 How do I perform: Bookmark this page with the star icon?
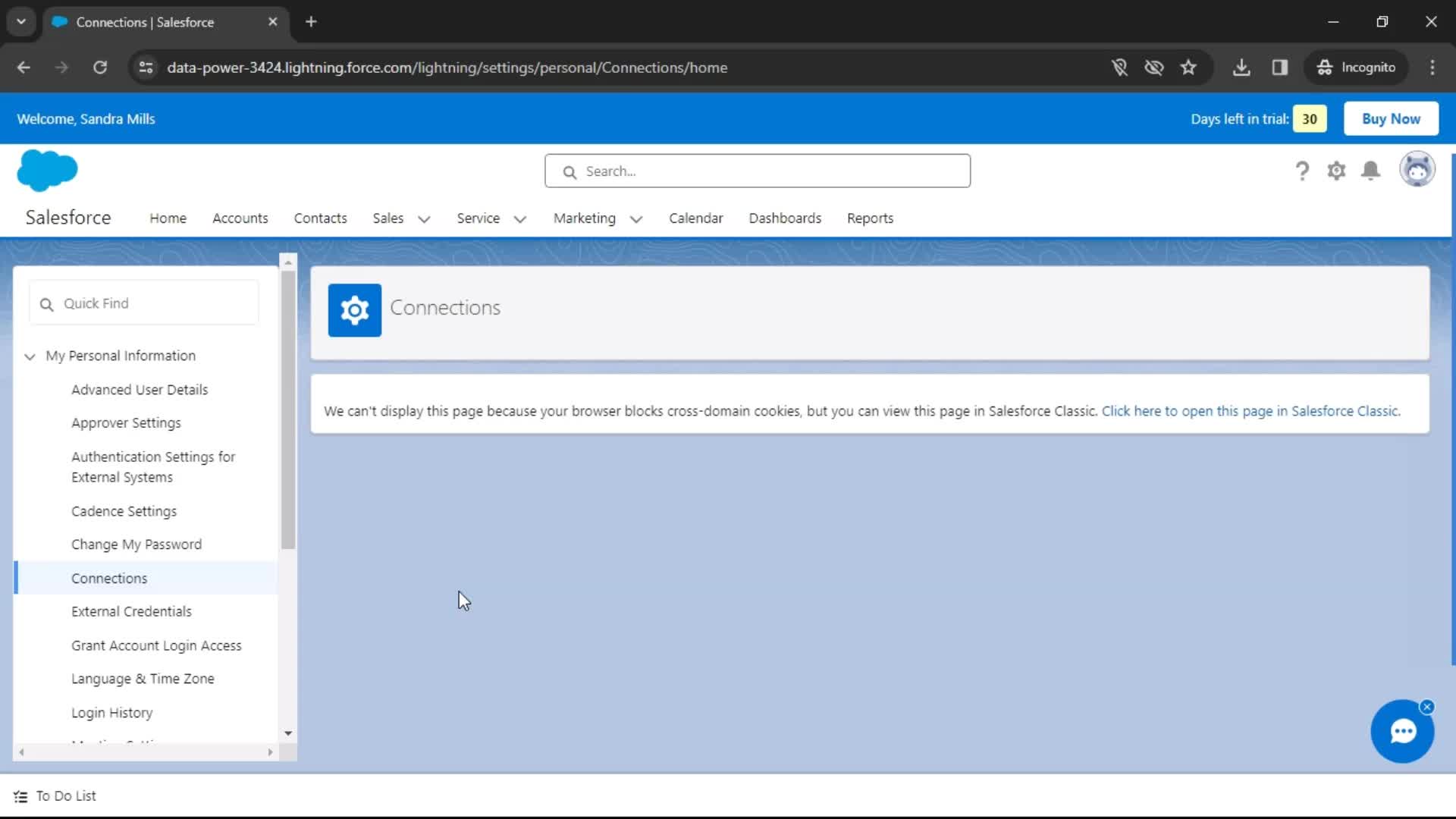(x=1188, y=67)
